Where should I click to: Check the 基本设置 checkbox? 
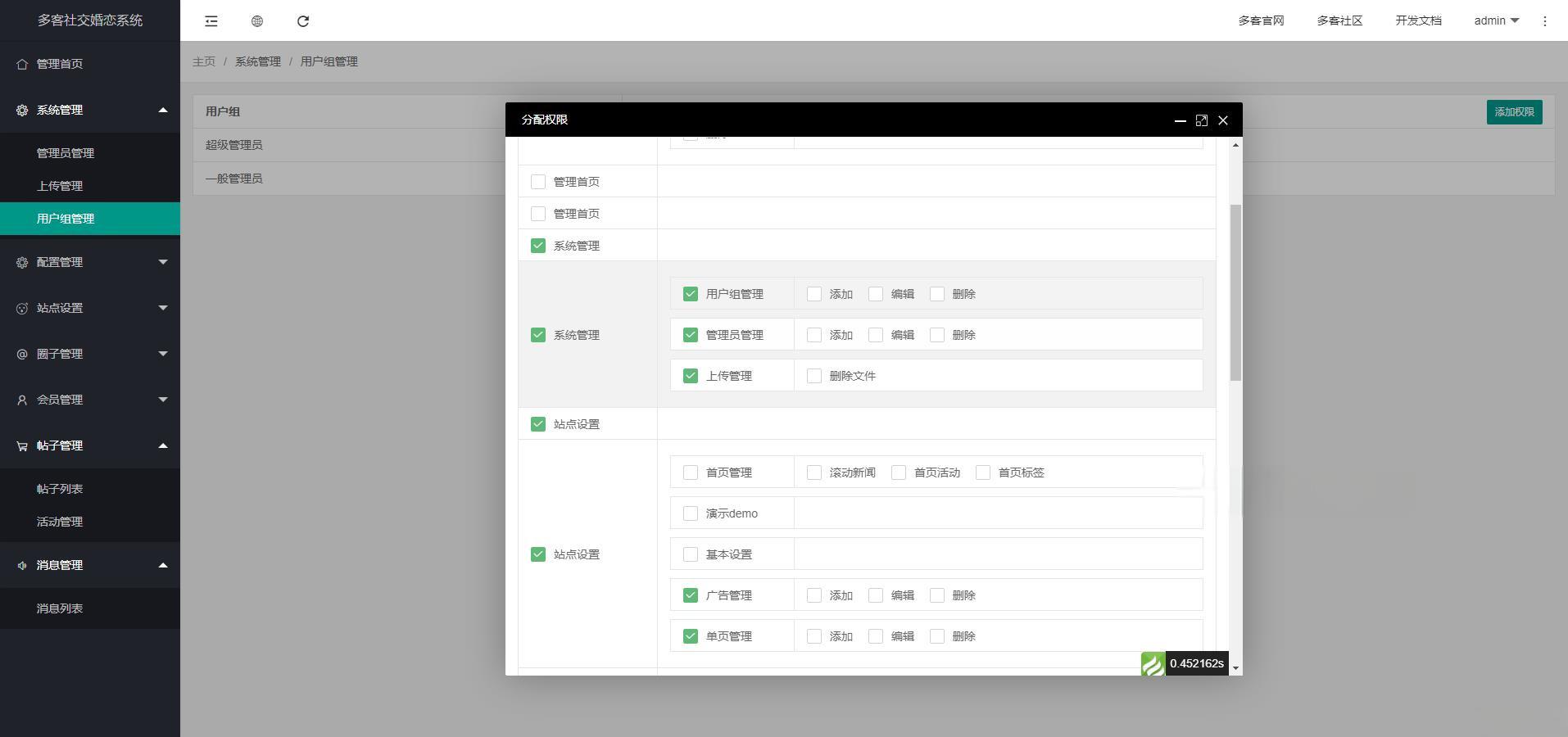coord(691,554)
